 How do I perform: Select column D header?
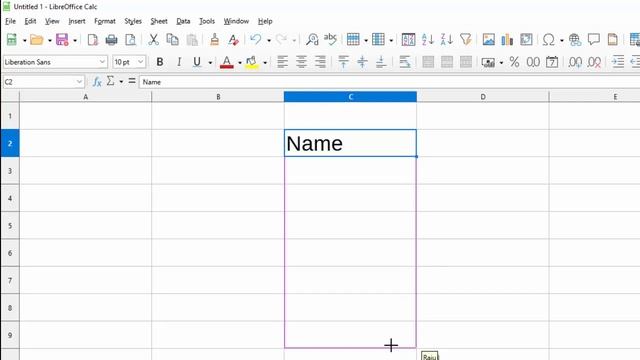[483, 97]
